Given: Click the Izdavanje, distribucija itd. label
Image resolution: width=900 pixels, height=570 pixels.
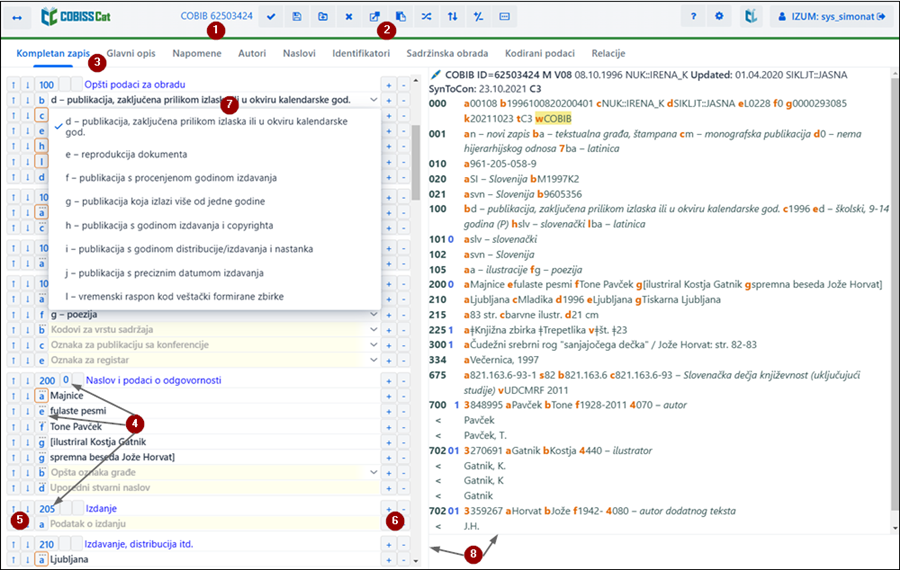Looking at the screenshot, I should [139, 544].
